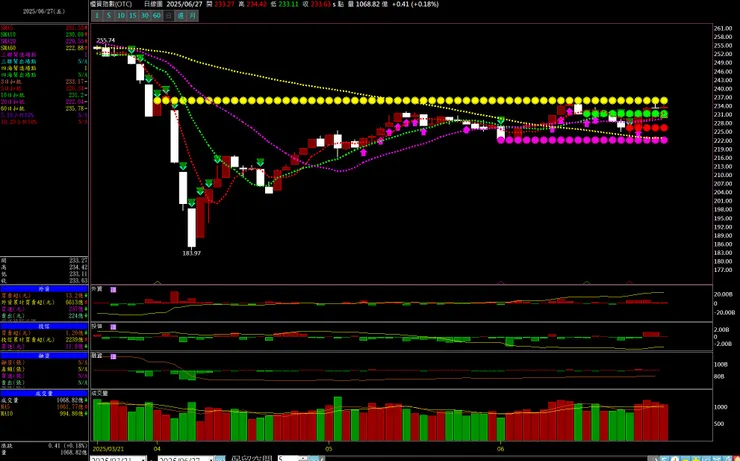Click the 三聯幫進場點 indicator row

click(x=44, y=55)
